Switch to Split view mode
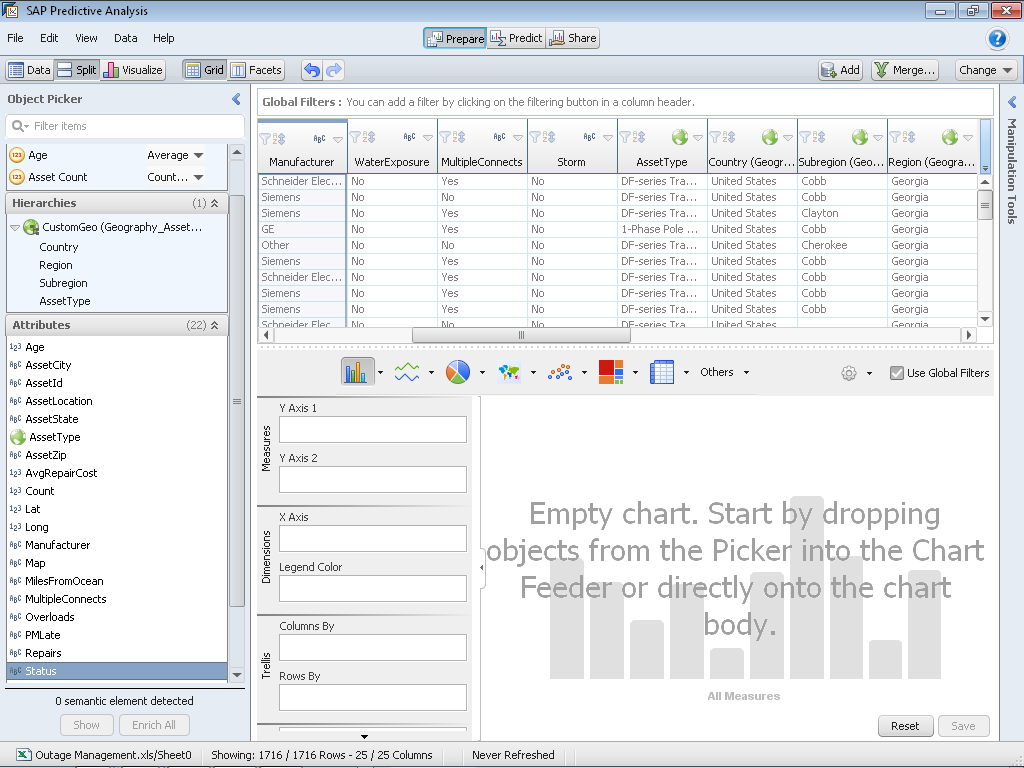 click(x=76, y=70)
